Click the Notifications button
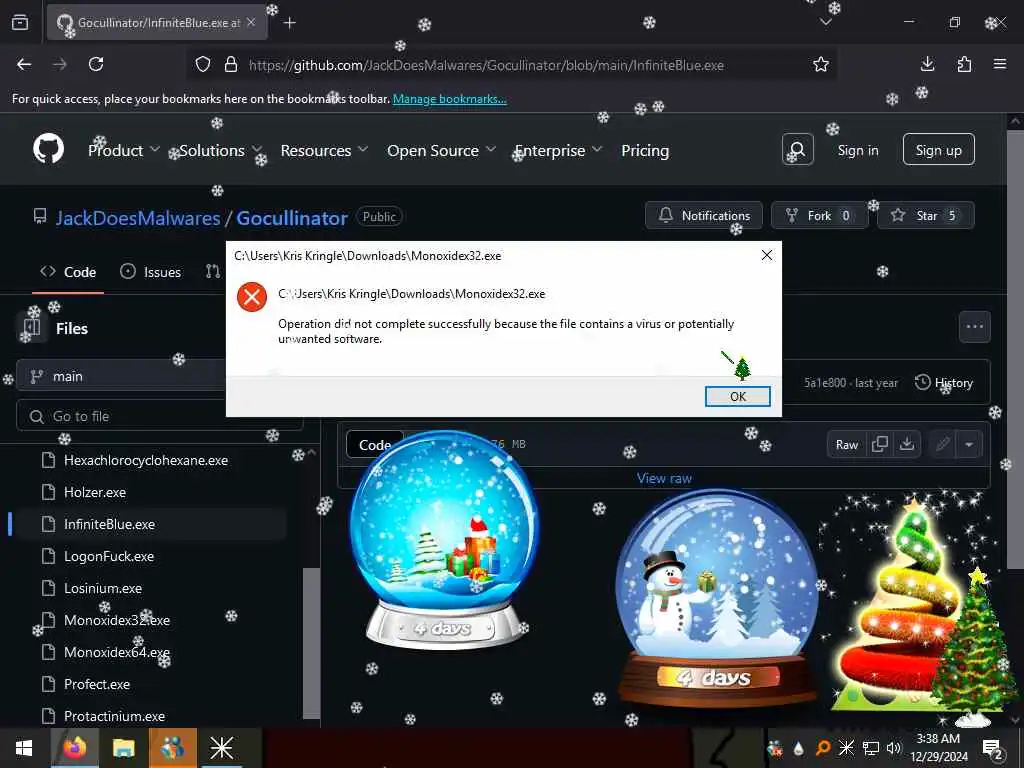1024x768 pixels. 704,215
